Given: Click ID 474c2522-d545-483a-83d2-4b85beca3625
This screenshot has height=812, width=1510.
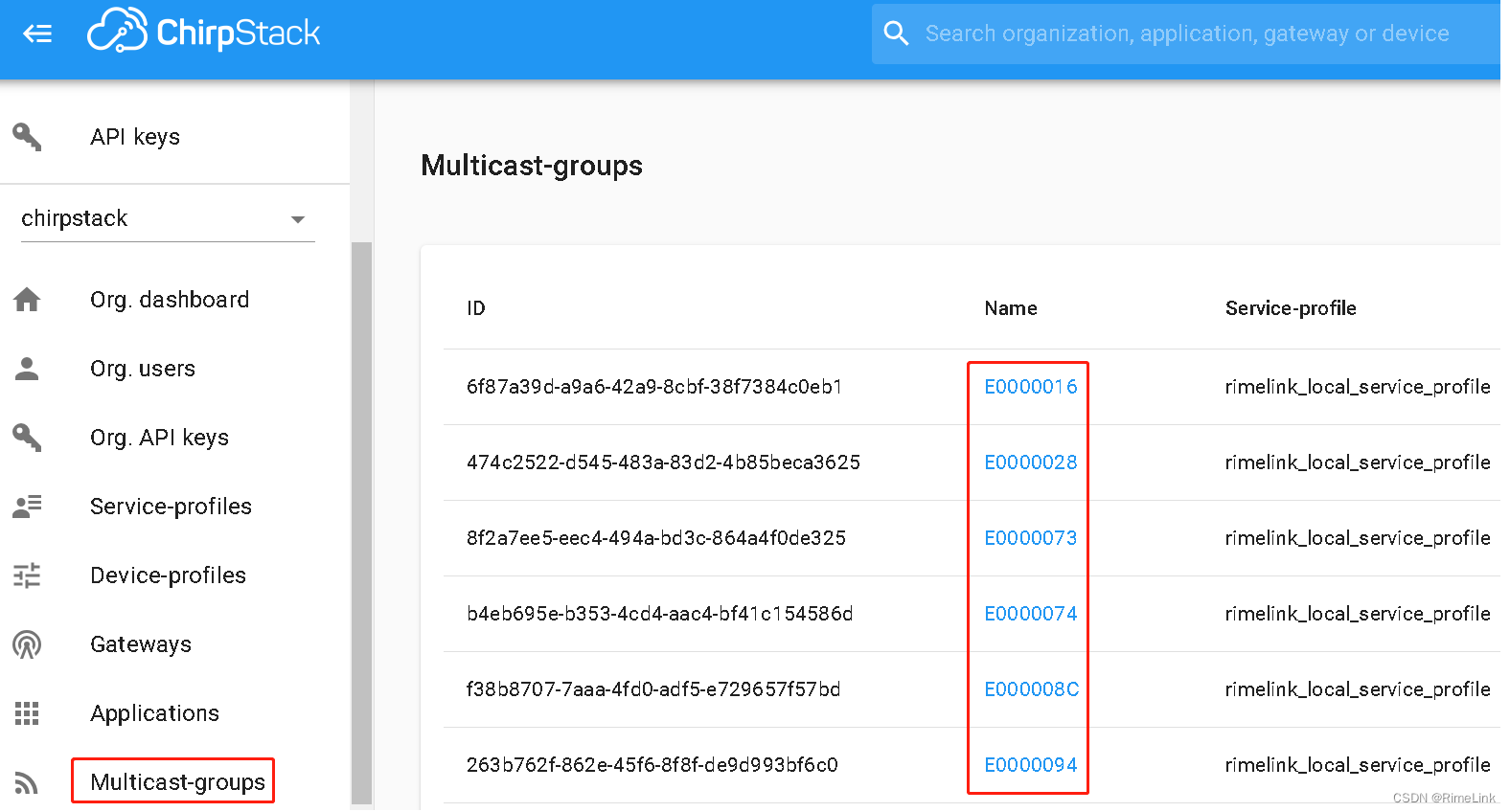Looking at the screenshot, I should [x=663, y=462].
